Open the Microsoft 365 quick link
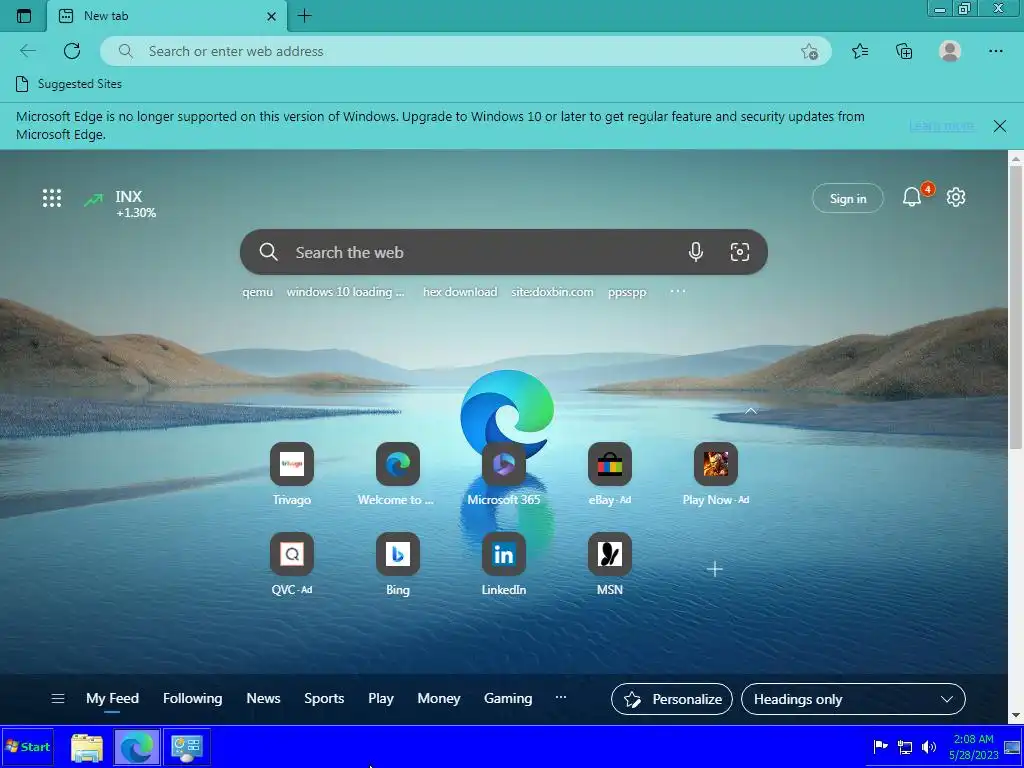The image size is (1024, 768). click(x=504, y=475)
